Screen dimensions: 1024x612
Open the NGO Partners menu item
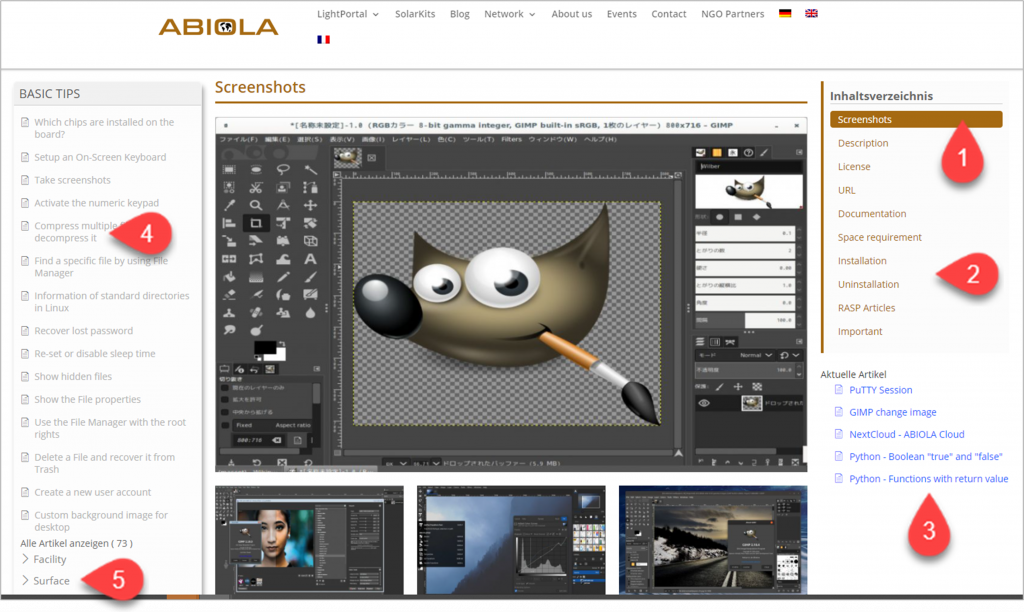tap(732, 14)
